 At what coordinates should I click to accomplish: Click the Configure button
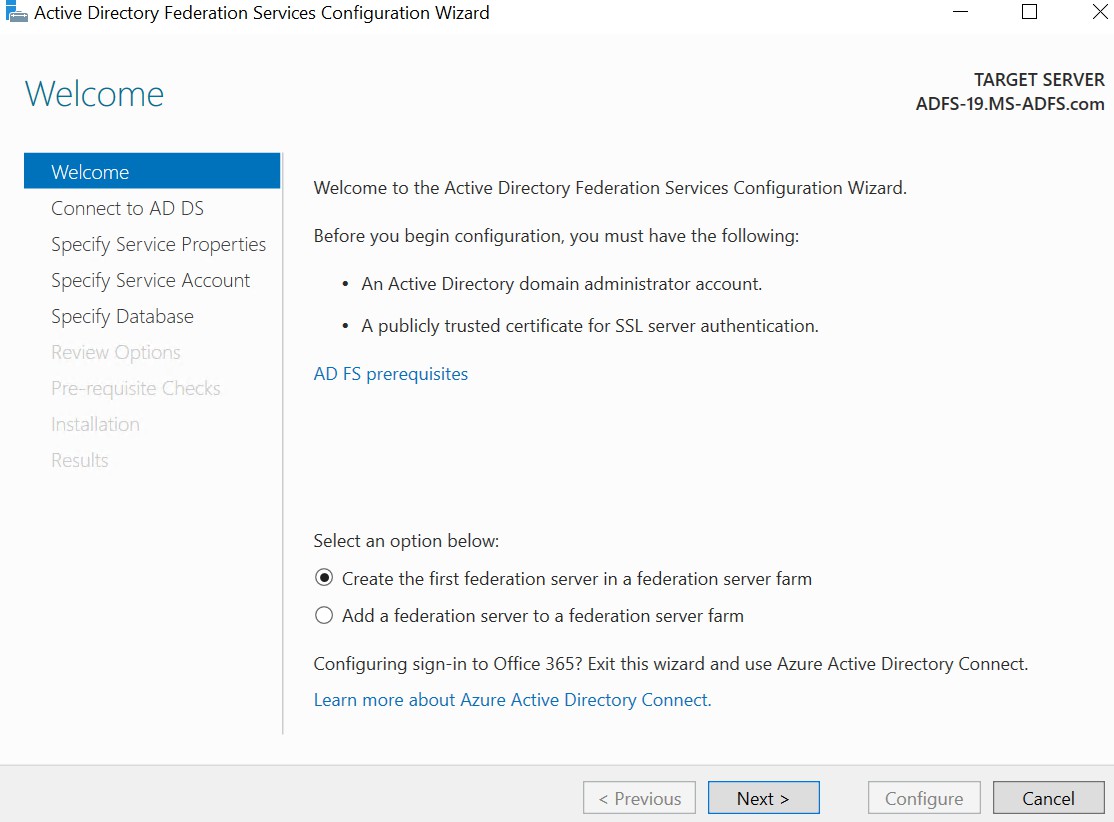(924, 798)
